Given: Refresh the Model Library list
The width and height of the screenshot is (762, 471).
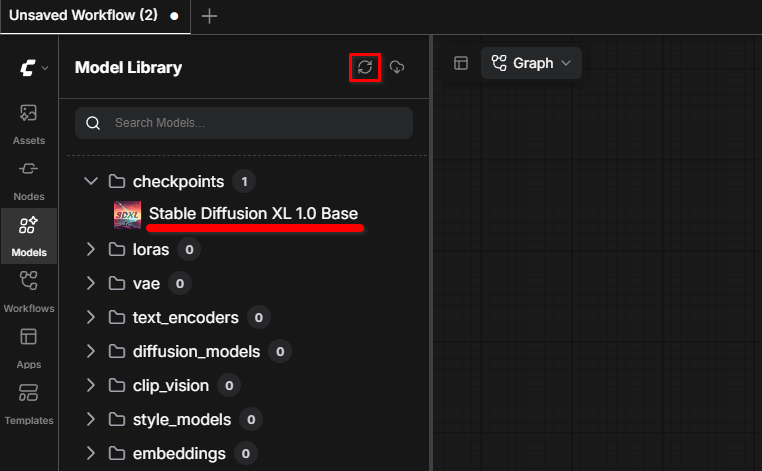Looking at the screenshot, I should pos(365,67).
